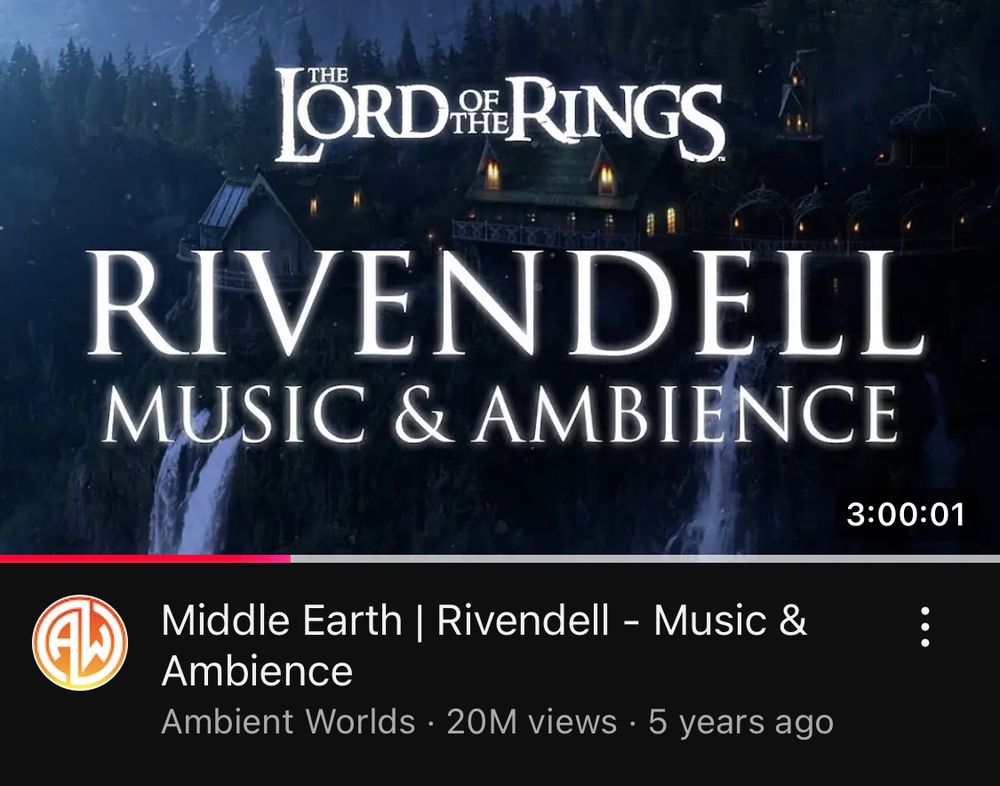
Task: Seek within the gray unwatched progress segment
Action: [645, 558]
